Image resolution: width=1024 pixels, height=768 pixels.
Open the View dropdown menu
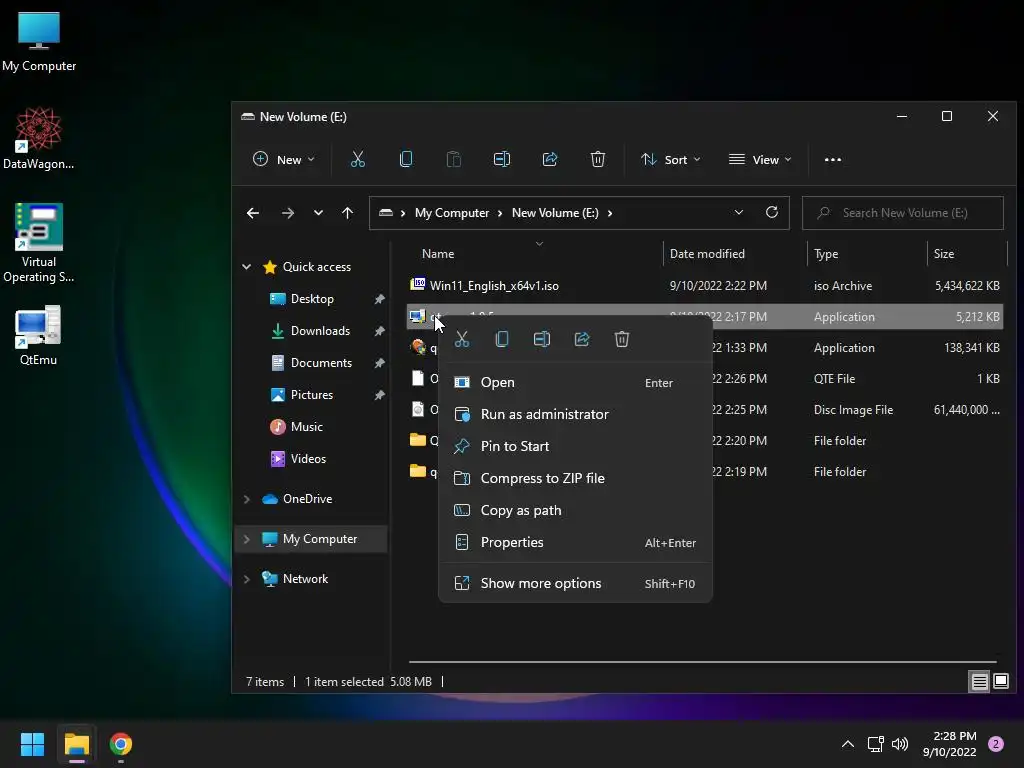tap(760, 159)
